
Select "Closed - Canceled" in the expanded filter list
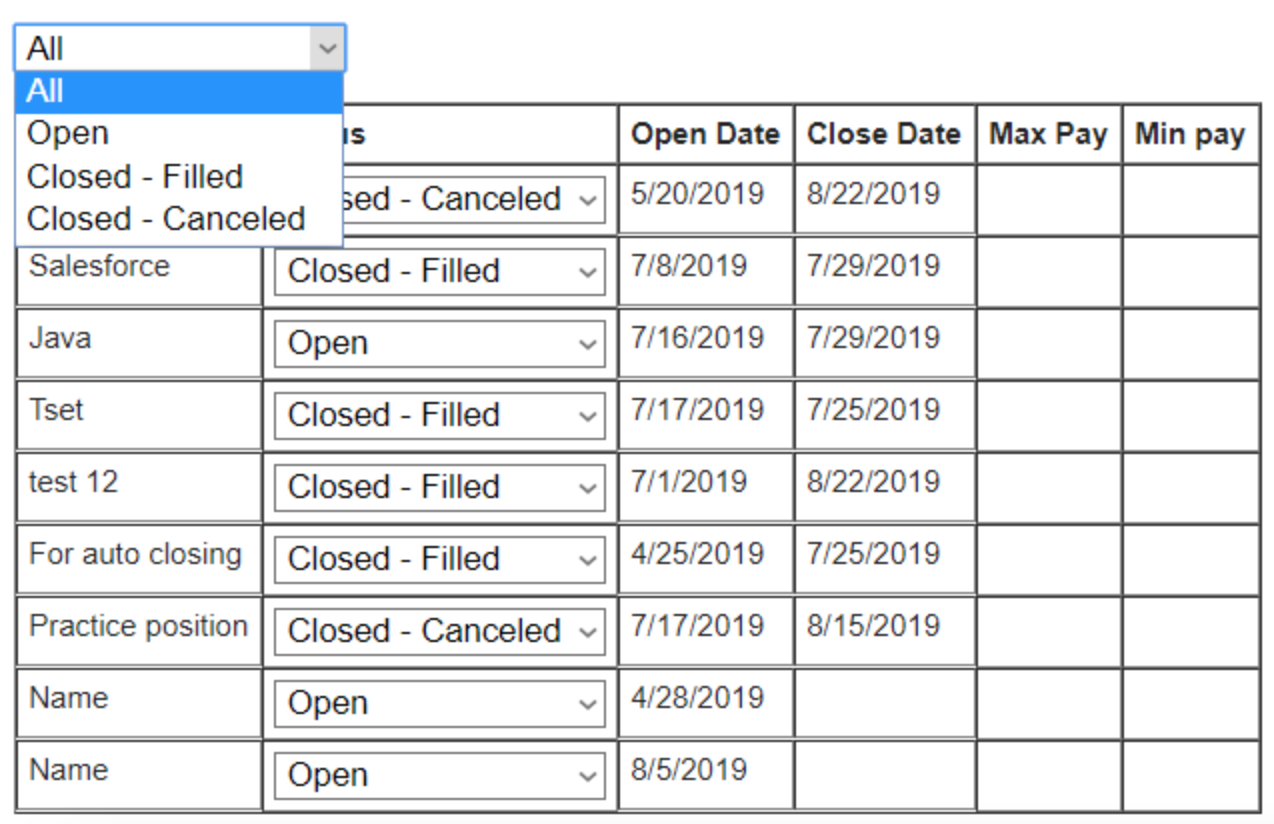[179, 219]
